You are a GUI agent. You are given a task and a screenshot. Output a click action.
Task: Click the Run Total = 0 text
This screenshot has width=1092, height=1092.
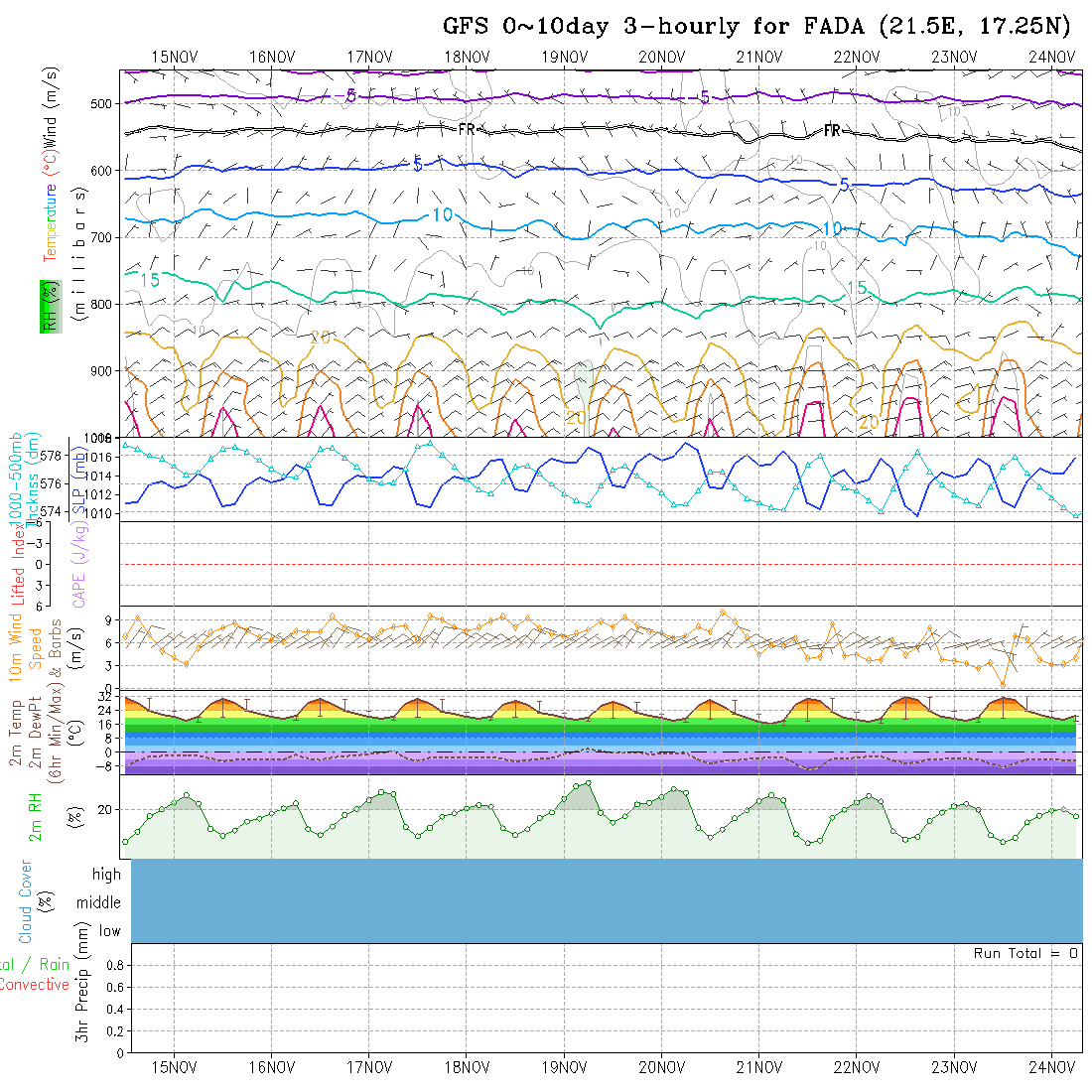tap(1025, 953)
